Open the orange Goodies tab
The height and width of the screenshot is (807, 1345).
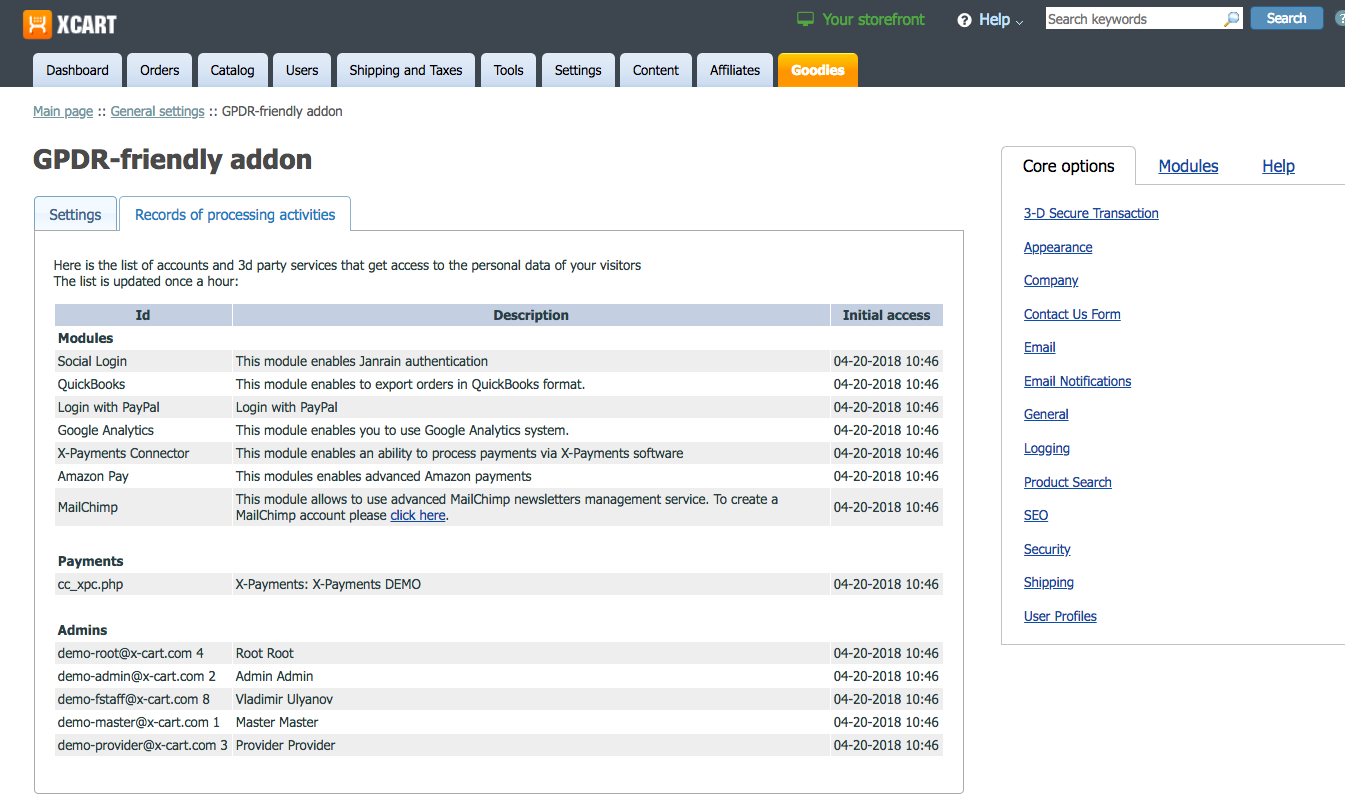point(818,70)
